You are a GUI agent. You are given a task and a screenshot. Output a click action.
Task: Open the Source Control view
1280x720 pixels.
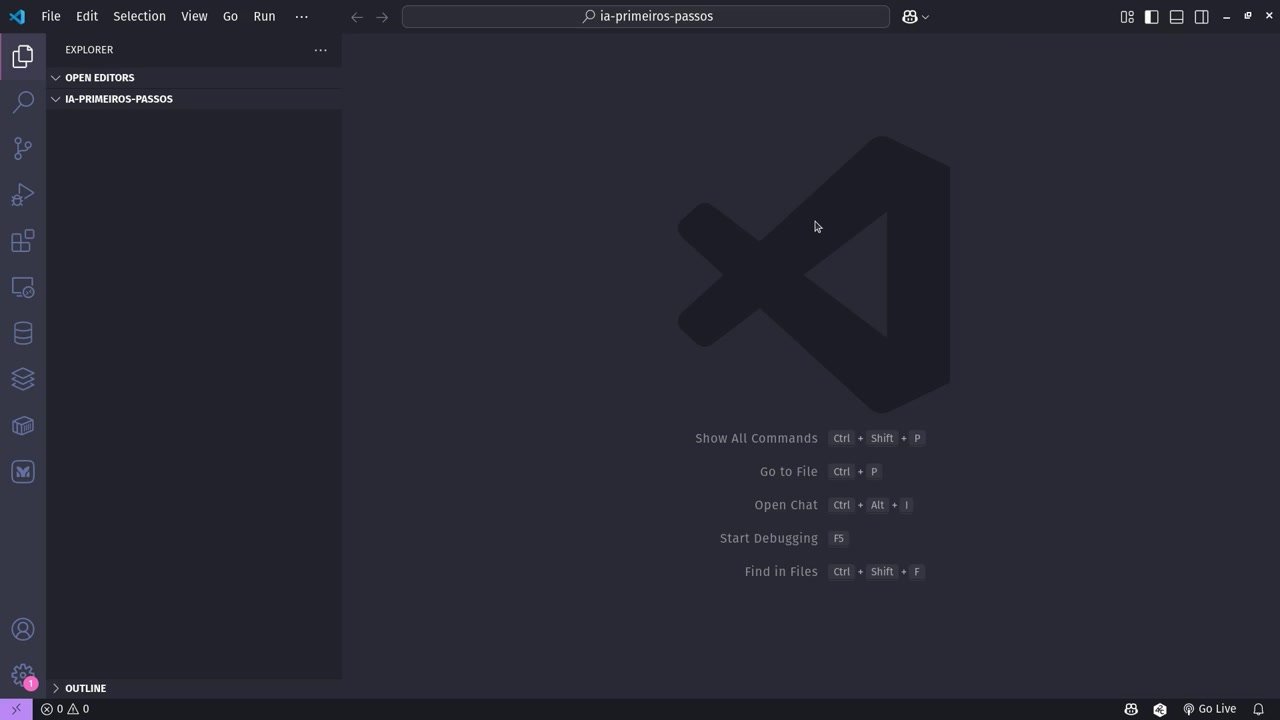tap(22, 148)
